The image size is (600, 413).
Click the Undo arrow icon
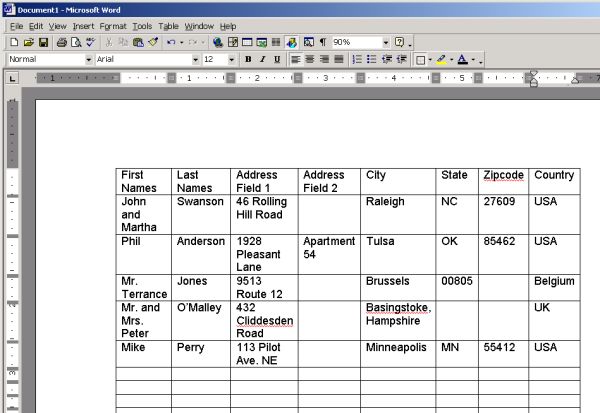click(171, 43)
